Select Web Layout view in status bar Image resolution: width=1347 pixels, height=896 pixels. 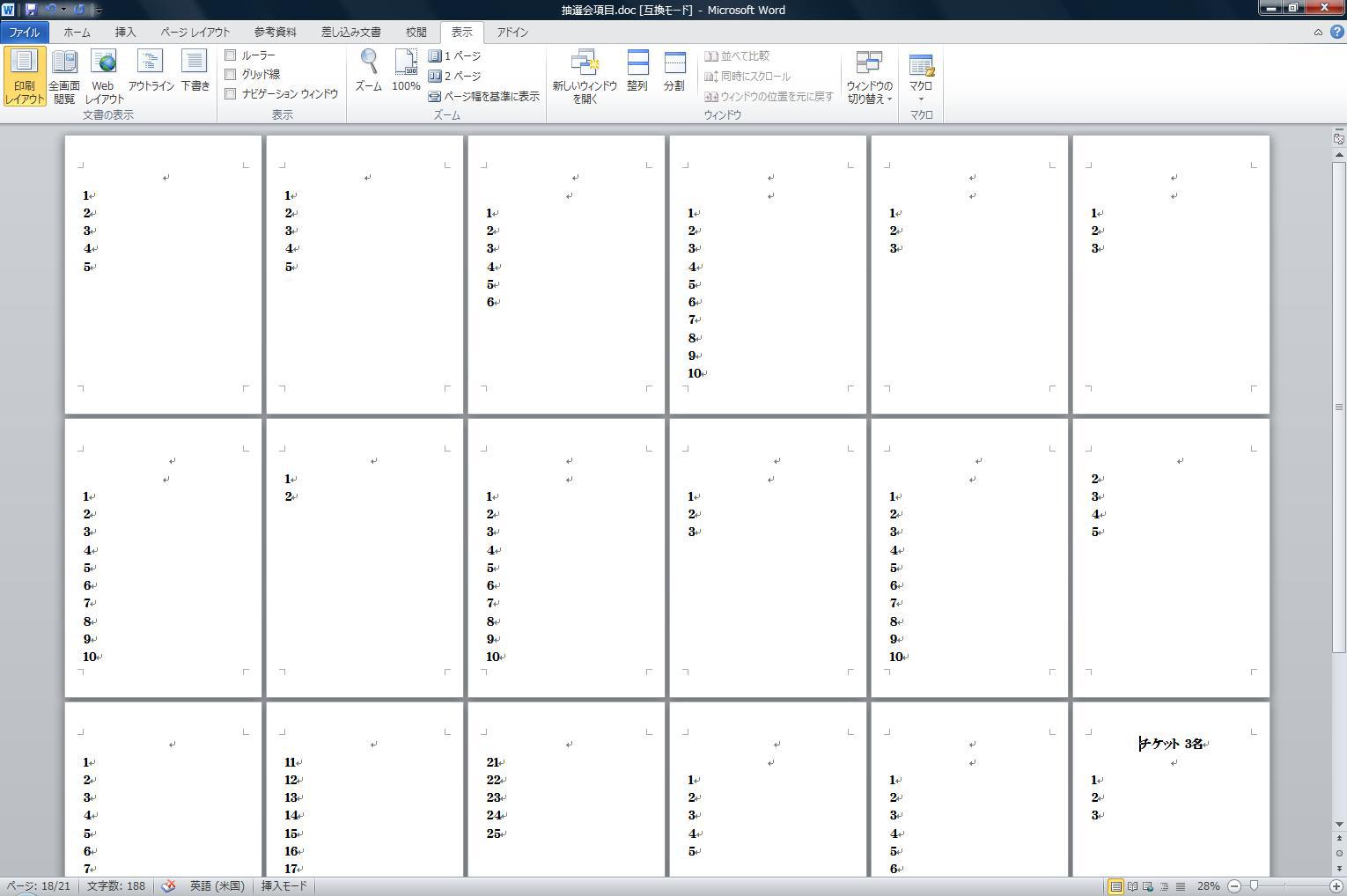(1148, 886)
